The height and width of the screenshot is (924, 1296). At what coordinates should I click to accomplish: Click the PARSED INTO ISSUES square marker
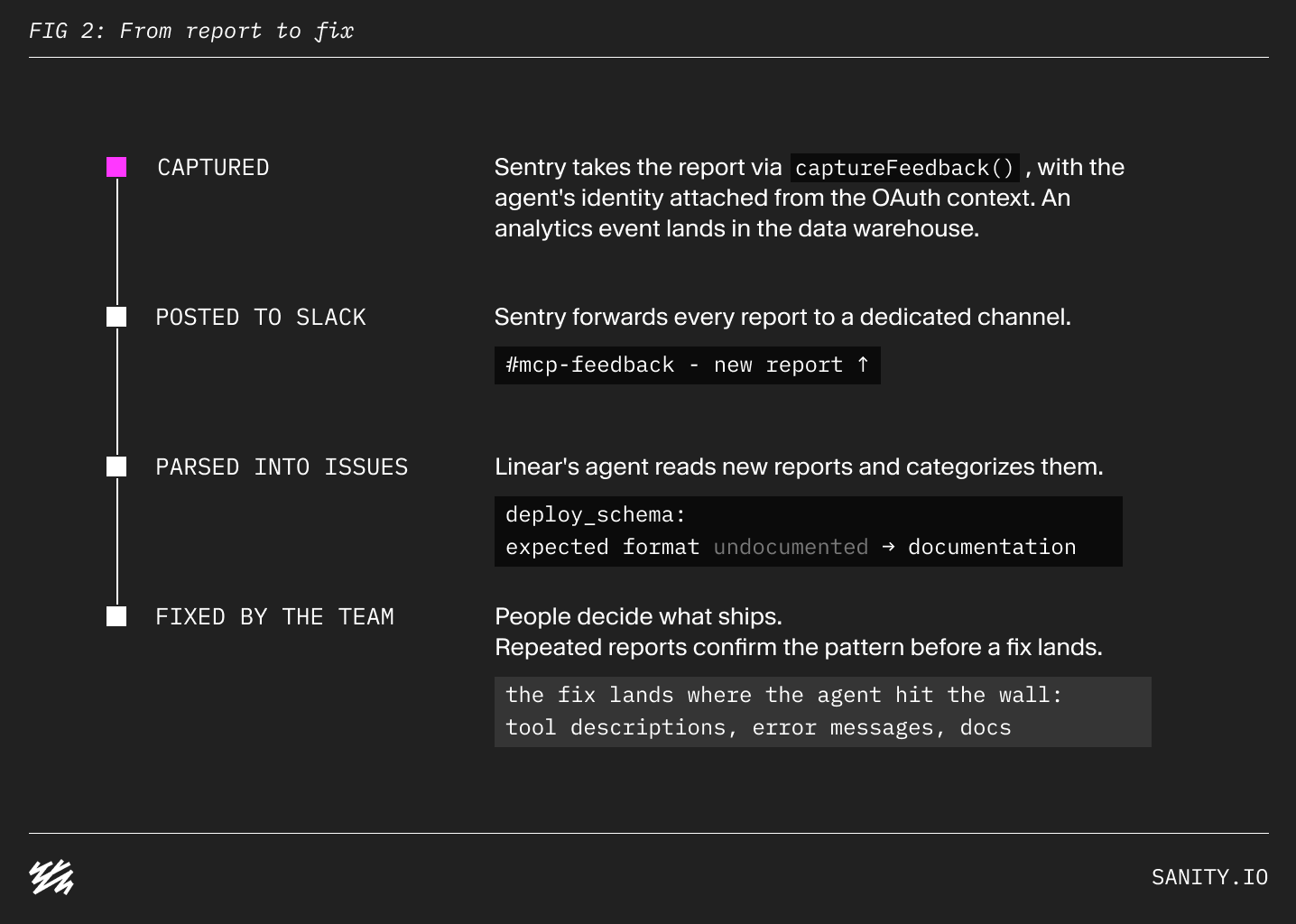click(116, 467)
